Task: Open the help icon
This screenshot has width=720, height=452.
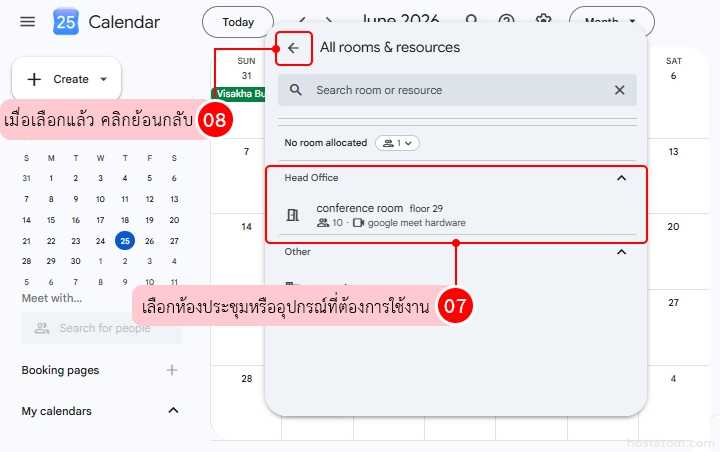Action: coord(506,20)
